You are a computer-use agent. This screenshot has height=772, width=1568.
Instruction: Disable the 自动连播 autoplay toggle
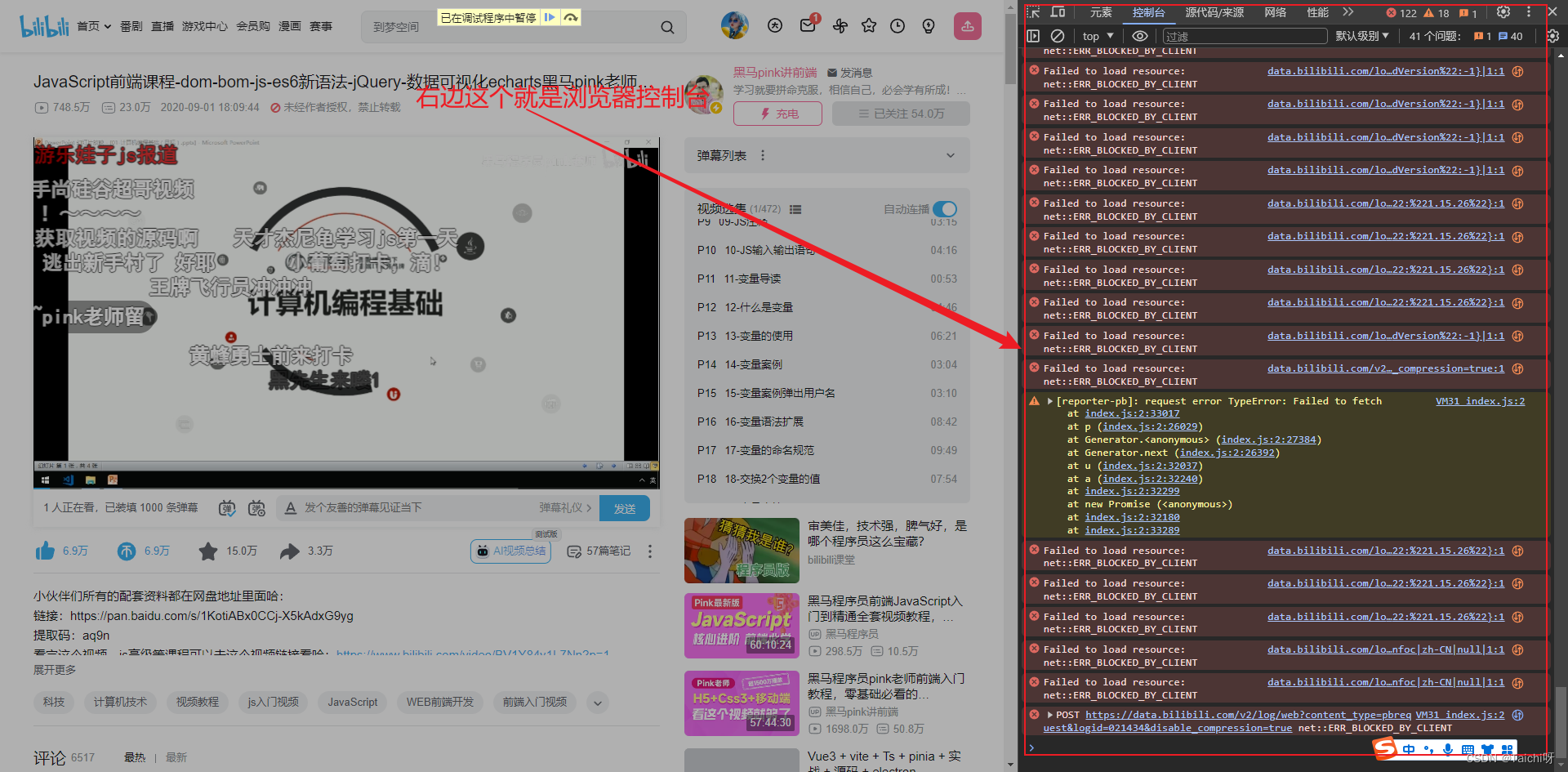coord(944,208)
